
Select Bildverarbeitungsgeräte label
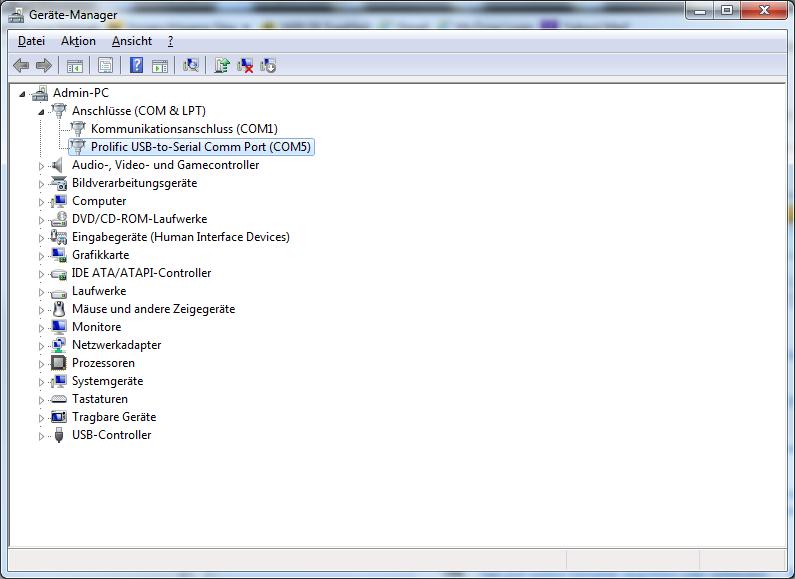pyautogui.click(x=134, y=183)
